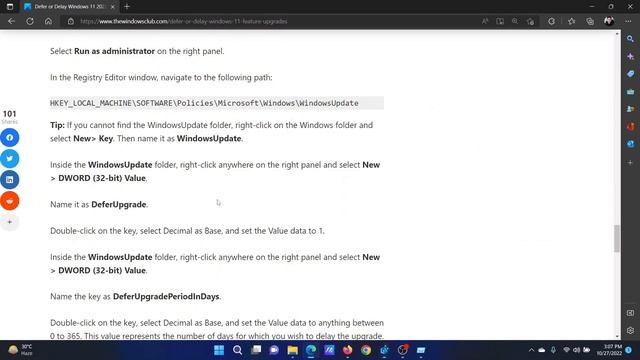Viewport: 640px width, 360px height.
Task: Open File Explorer from taskbar
Action: [x=293, y=350]
